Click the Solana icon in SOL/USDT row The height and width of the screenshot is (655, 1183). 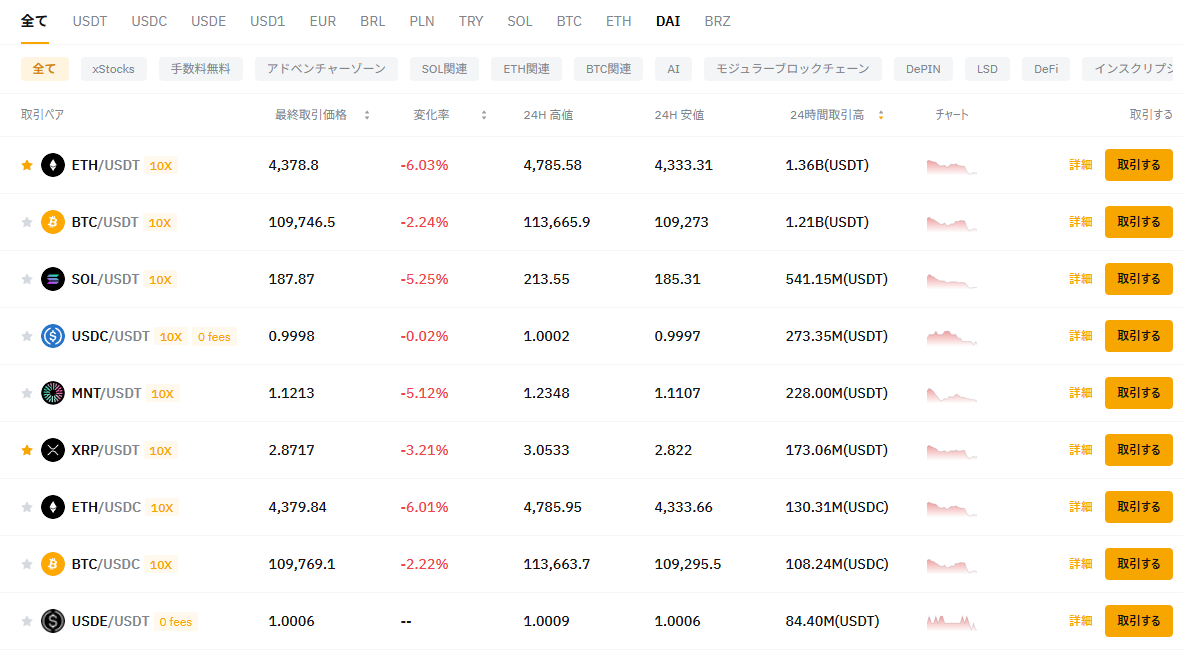[x=53, y=279]
